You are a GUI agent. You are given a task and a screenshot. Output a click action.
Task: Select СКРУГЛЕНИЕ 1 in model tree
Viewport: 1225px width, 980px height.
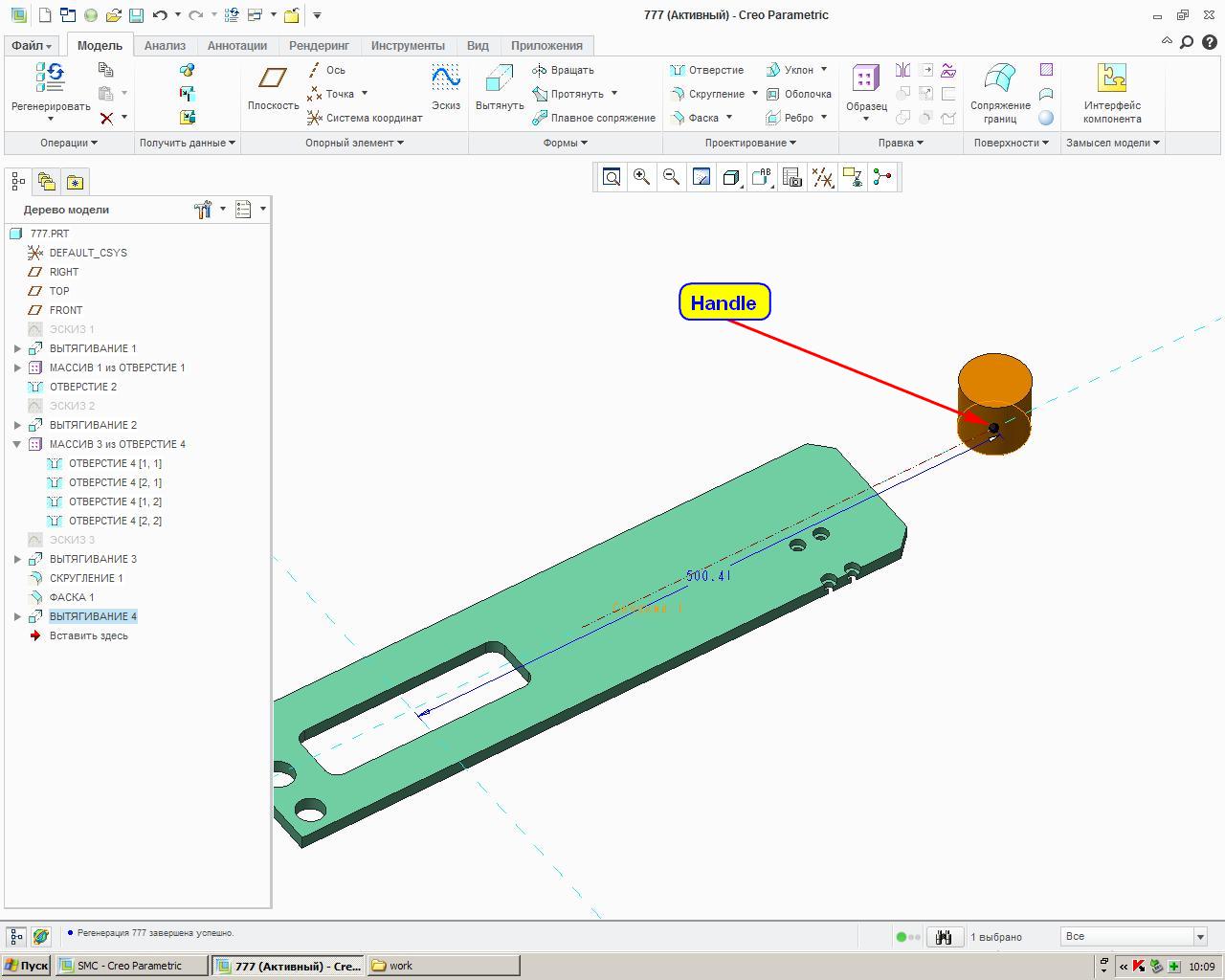point(86,578)
